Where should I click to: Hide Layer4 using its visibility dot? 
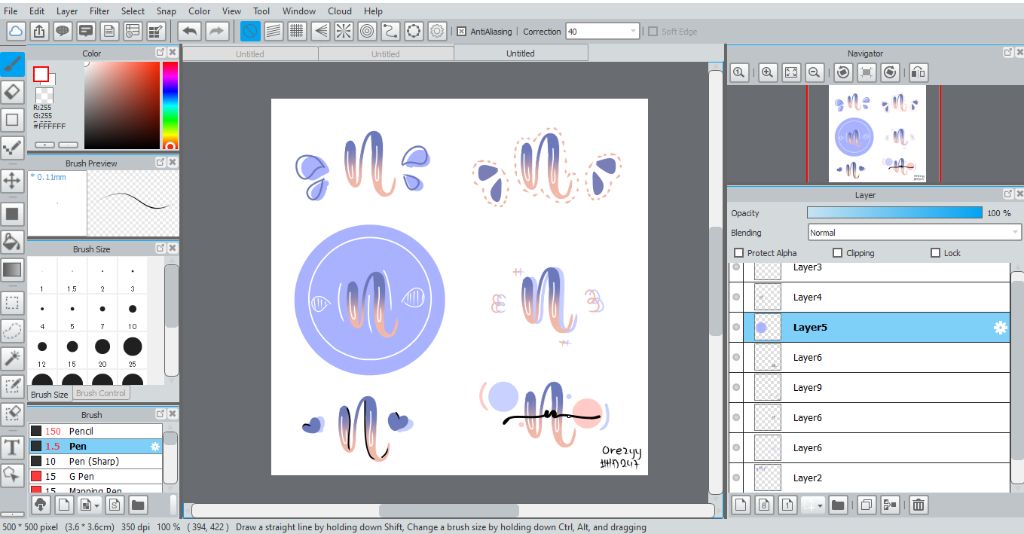tap(737, 297)
